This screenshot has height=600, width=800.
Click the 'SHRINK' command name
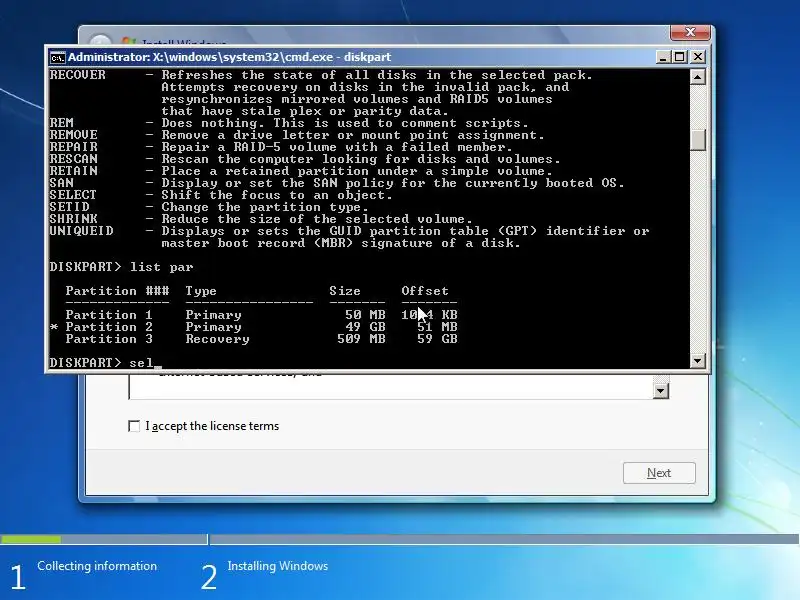coord(73,219)
